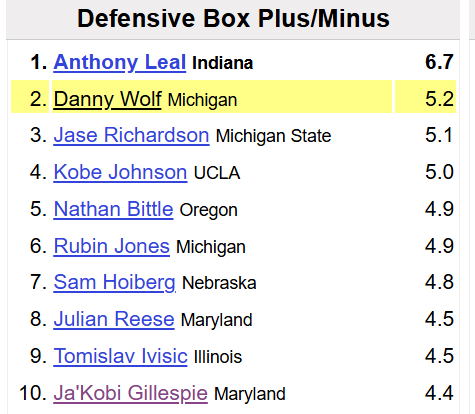Screen dimensions: 475x414
Task: Open Anthony Leal's player page
Action: (x=120, y=62)
